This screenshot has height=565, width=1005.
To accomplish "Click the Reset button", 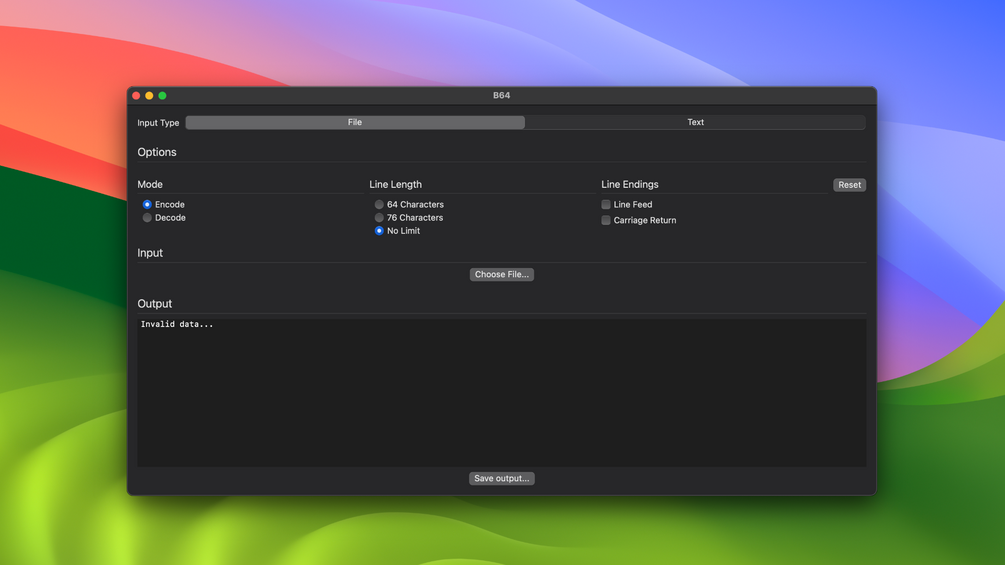I will tap(849, 184).
